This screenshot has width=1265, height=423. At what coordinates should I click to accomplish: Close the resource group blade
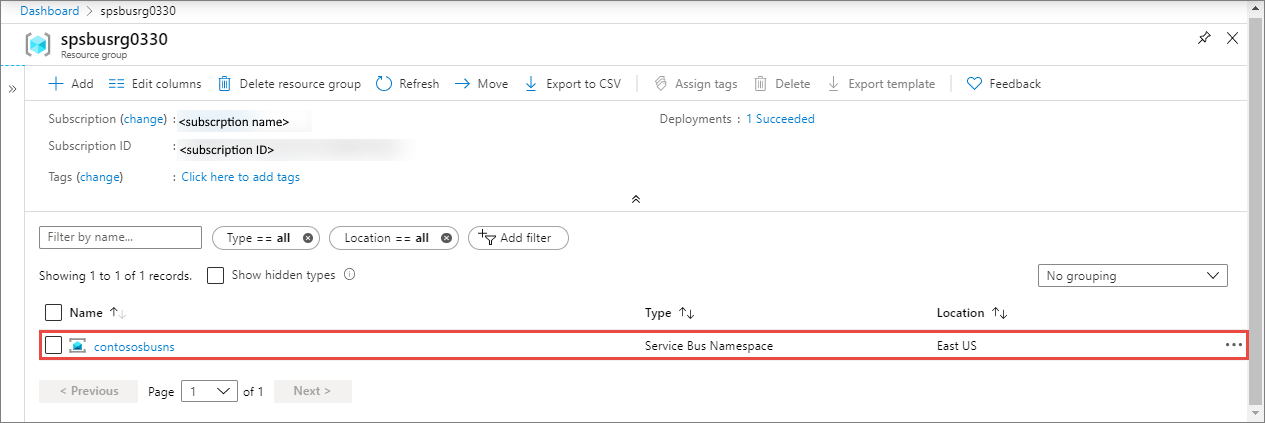(x=1232, y=38)
